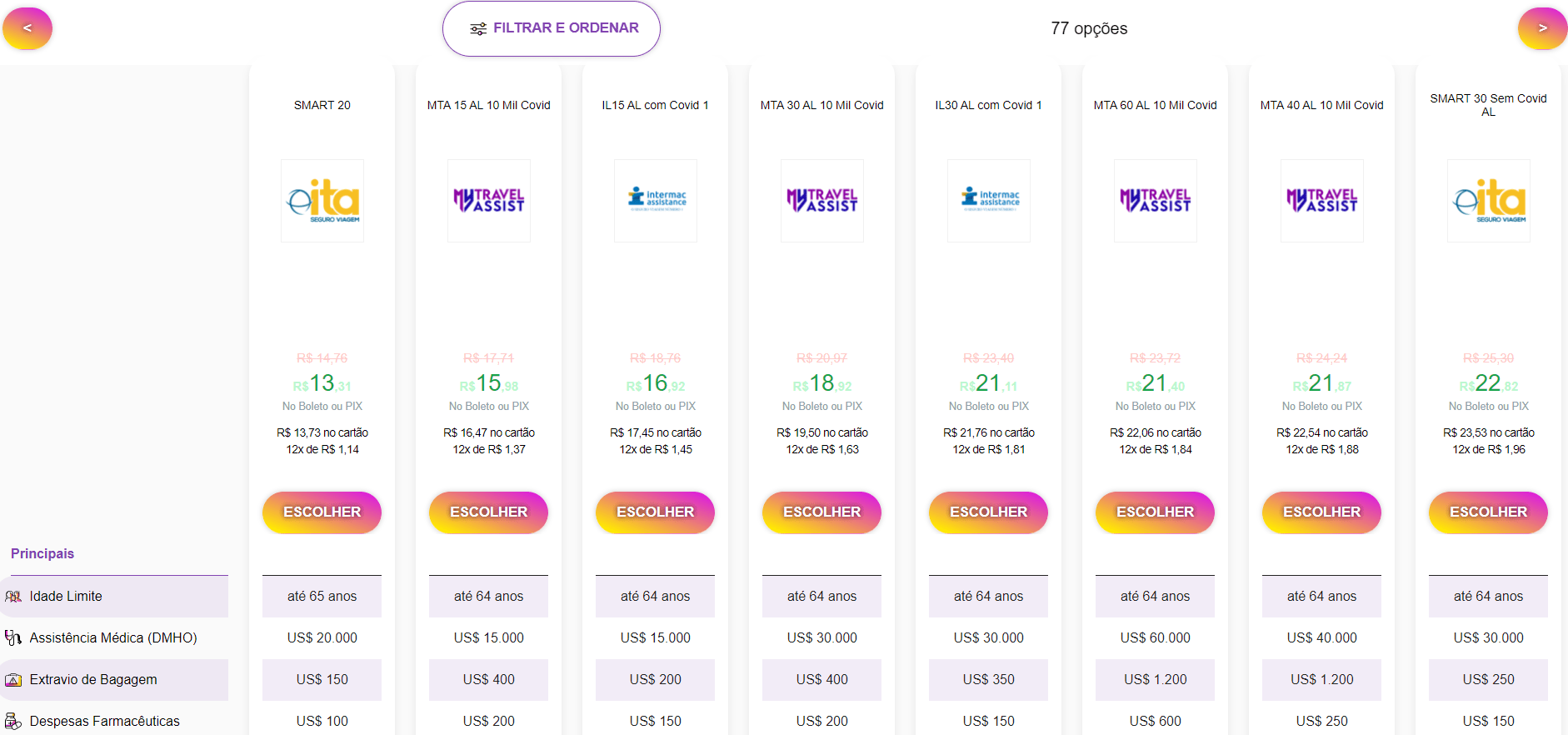This screenshot has height=735, width=1568.
Task: Click the R$ 16,92 price on IL15 AL
Action: (x=656, y=383)
